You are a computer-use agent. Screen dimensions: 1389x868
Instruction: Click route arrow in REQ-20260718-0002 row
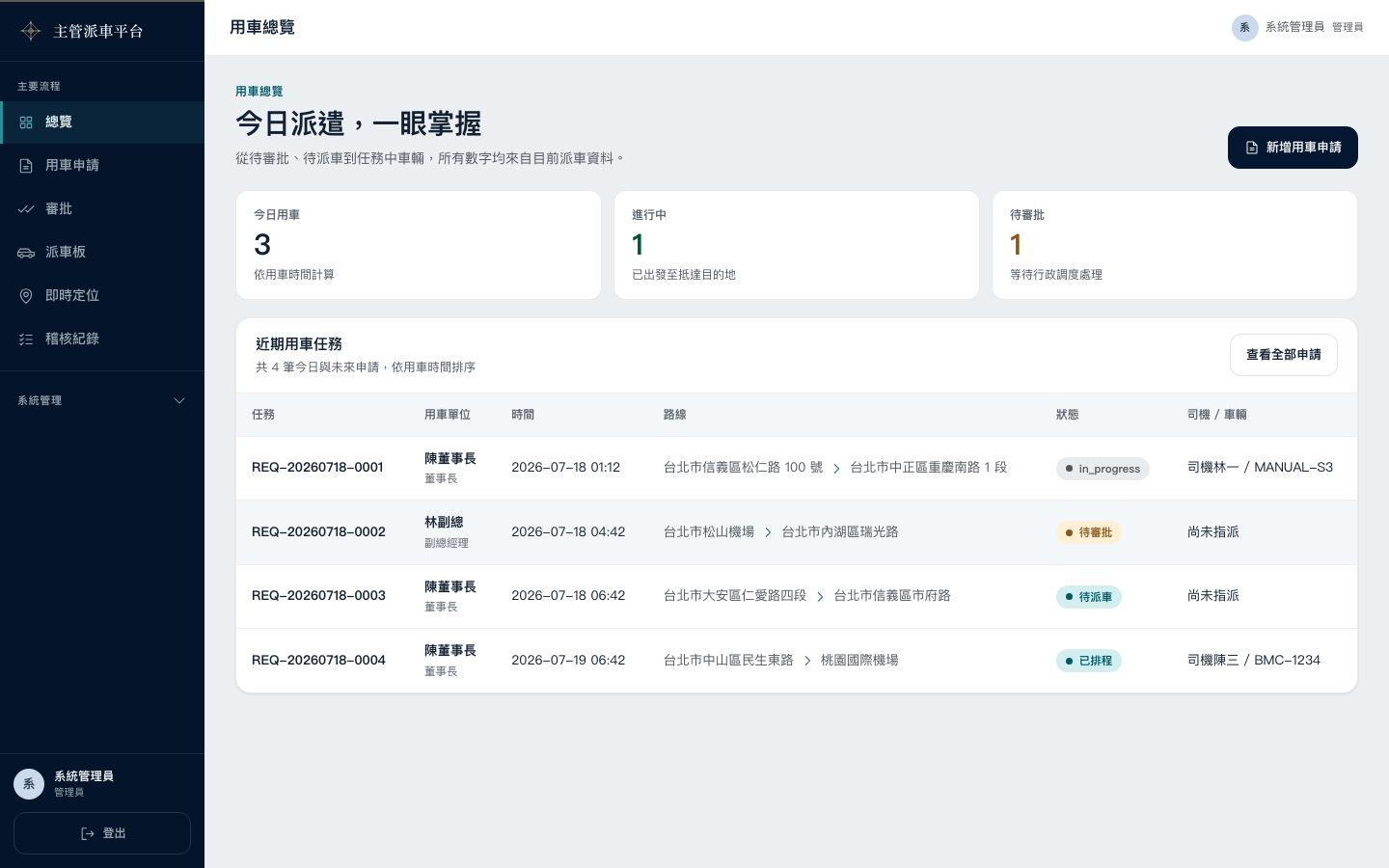[x=768, y=532]
